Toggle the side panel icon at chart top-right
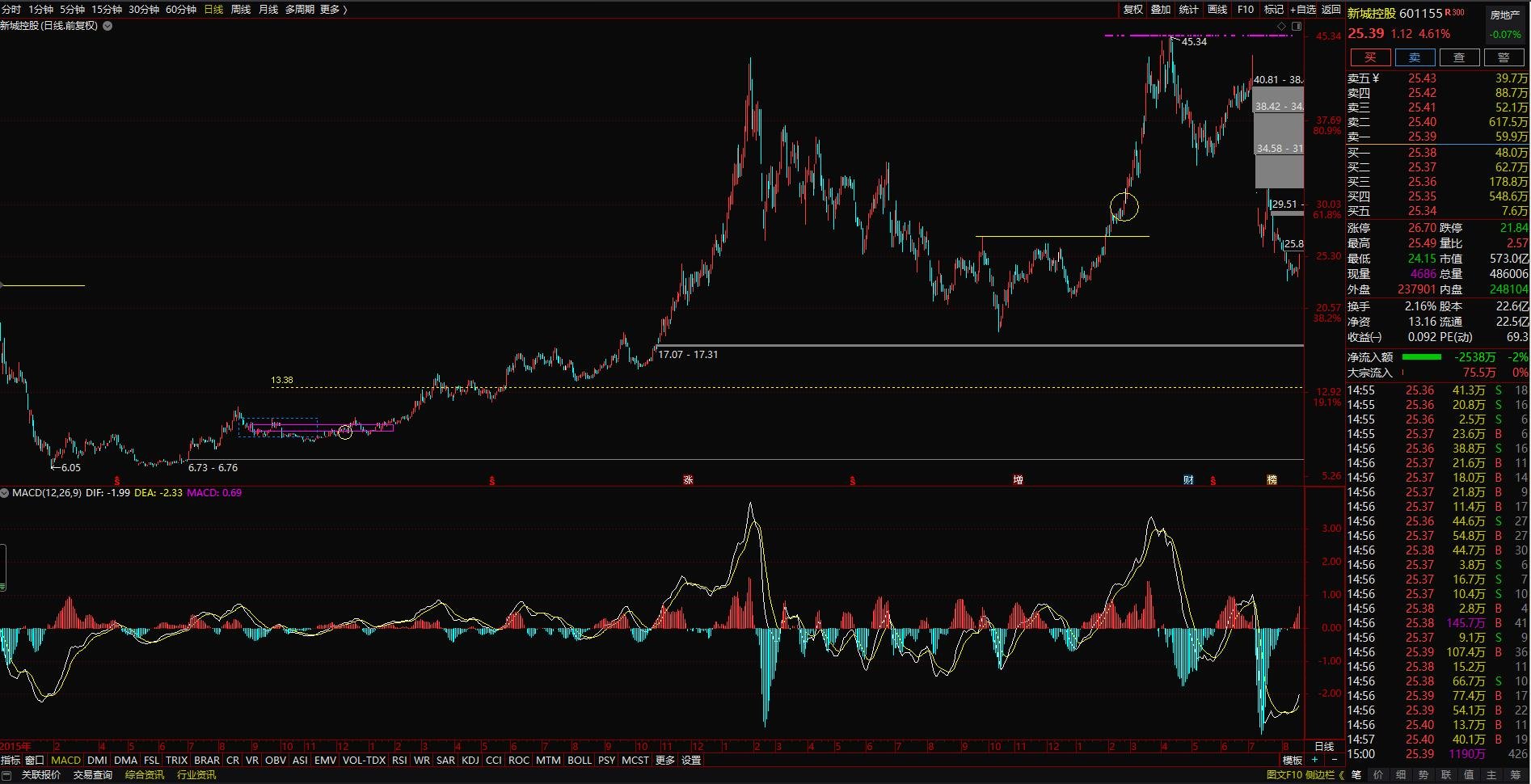1531x784 pixels. (x=1297, y=27)
